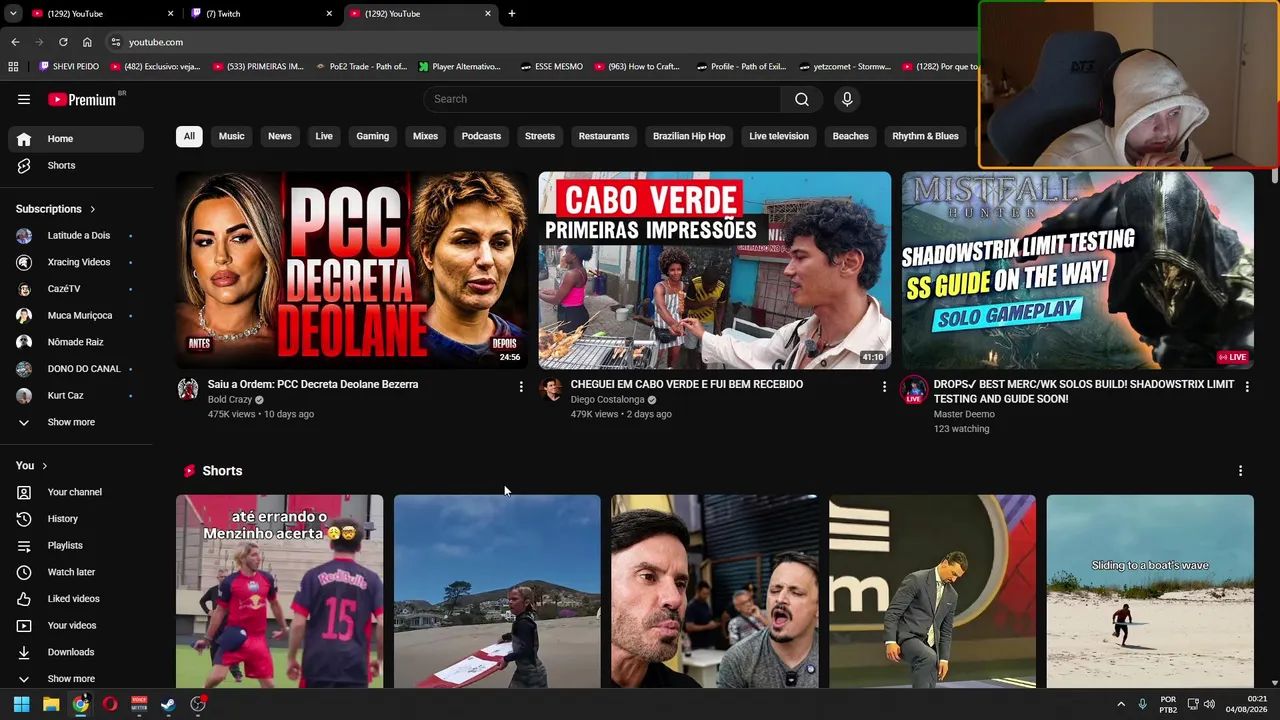Go back with the browser arrow
The width and height of the screenshot is (1280, 720).
(x=15, y=42)
